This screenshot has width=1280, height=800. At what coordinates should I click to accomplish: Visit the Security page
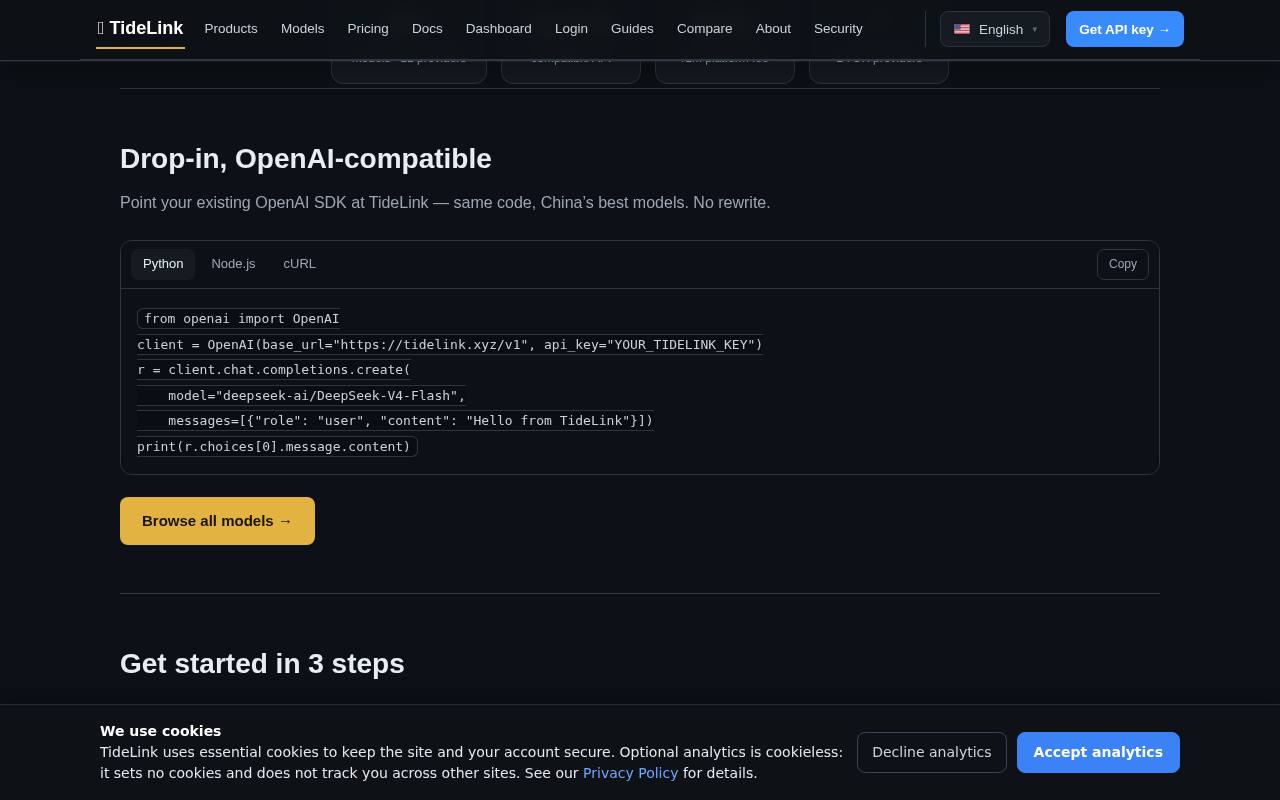(838, 29)
